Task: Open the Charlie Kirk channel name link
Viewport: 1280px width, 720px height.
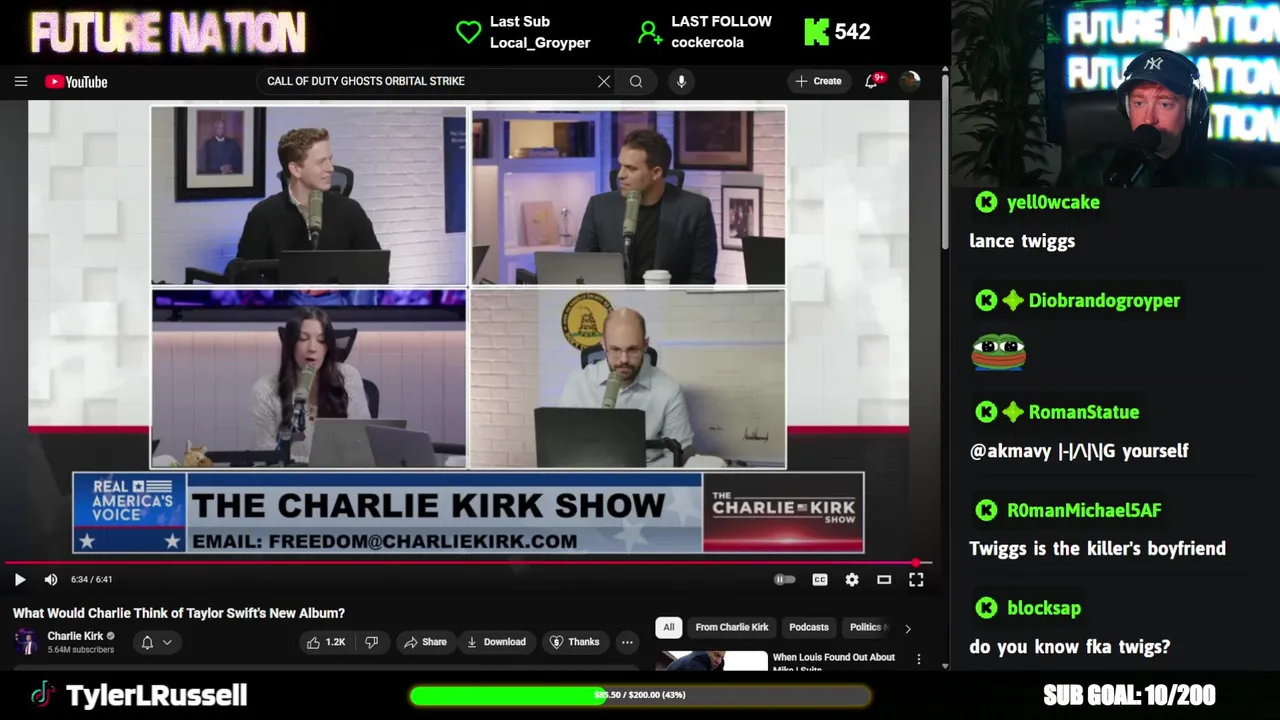Action: [75, 636]
